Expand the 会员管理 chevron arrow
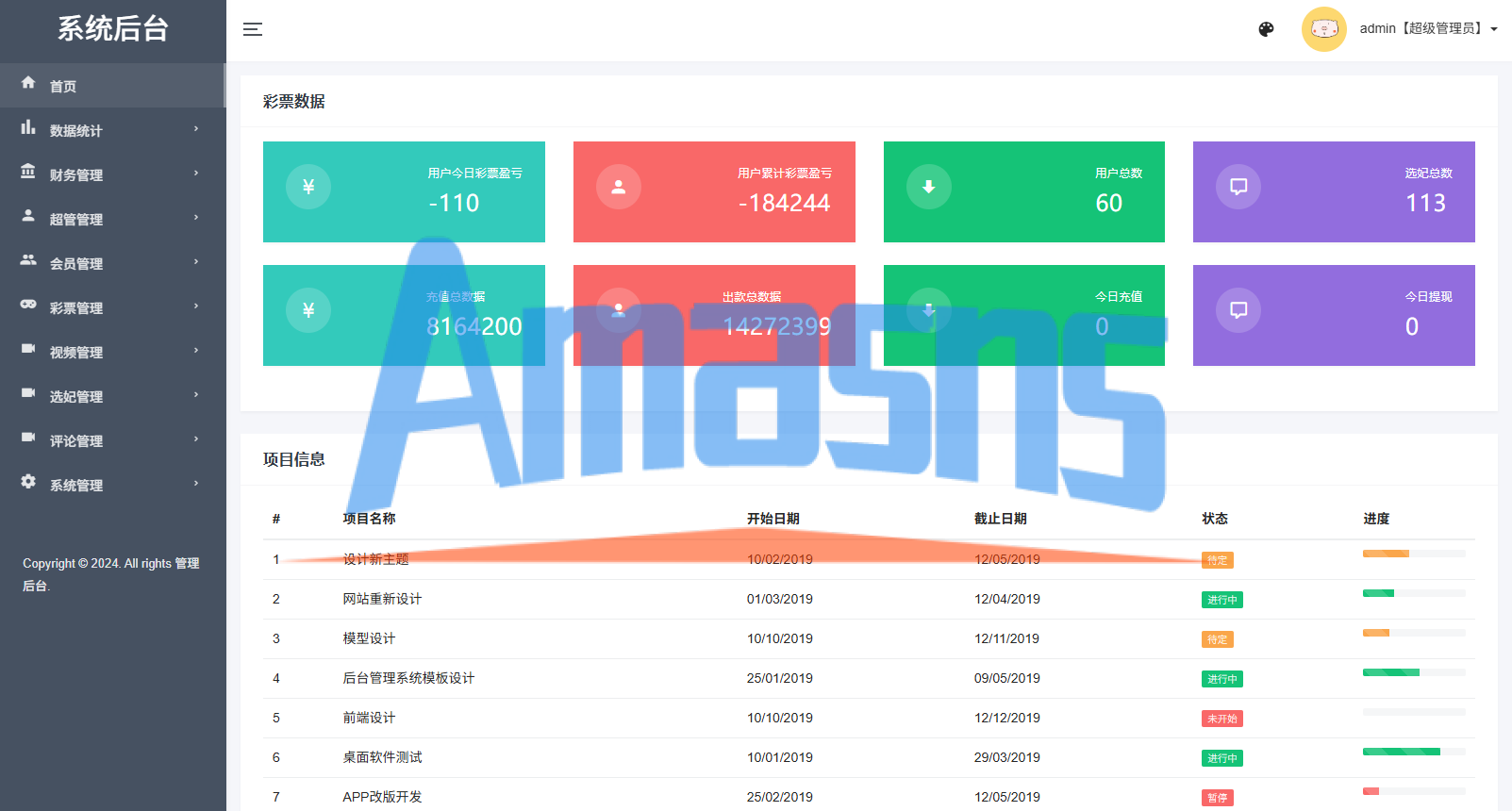The height and width of the screenshot is (811, 1512). tap(196, 261)
